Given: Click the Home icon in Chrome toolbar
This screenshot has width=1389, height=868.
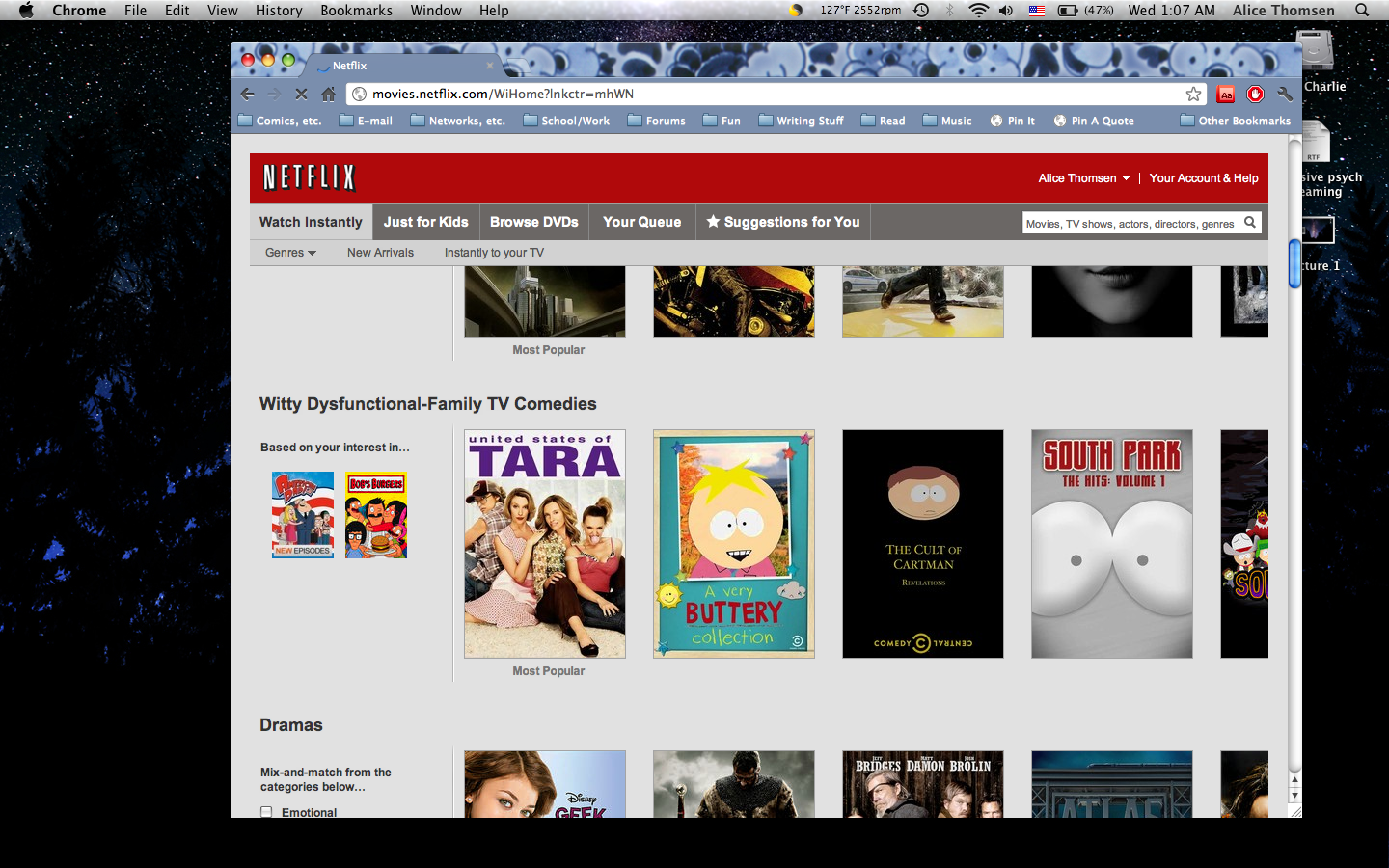Looking at the screenshot, I should [328, 94].
